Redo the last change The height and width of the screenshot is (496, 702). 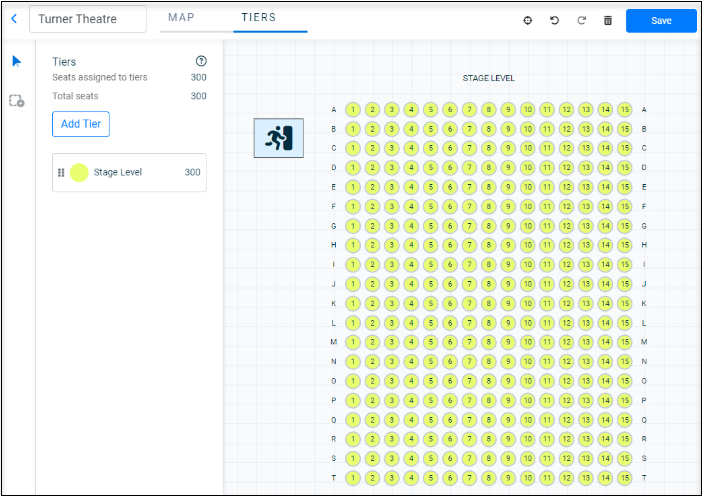tap(581, 21)
